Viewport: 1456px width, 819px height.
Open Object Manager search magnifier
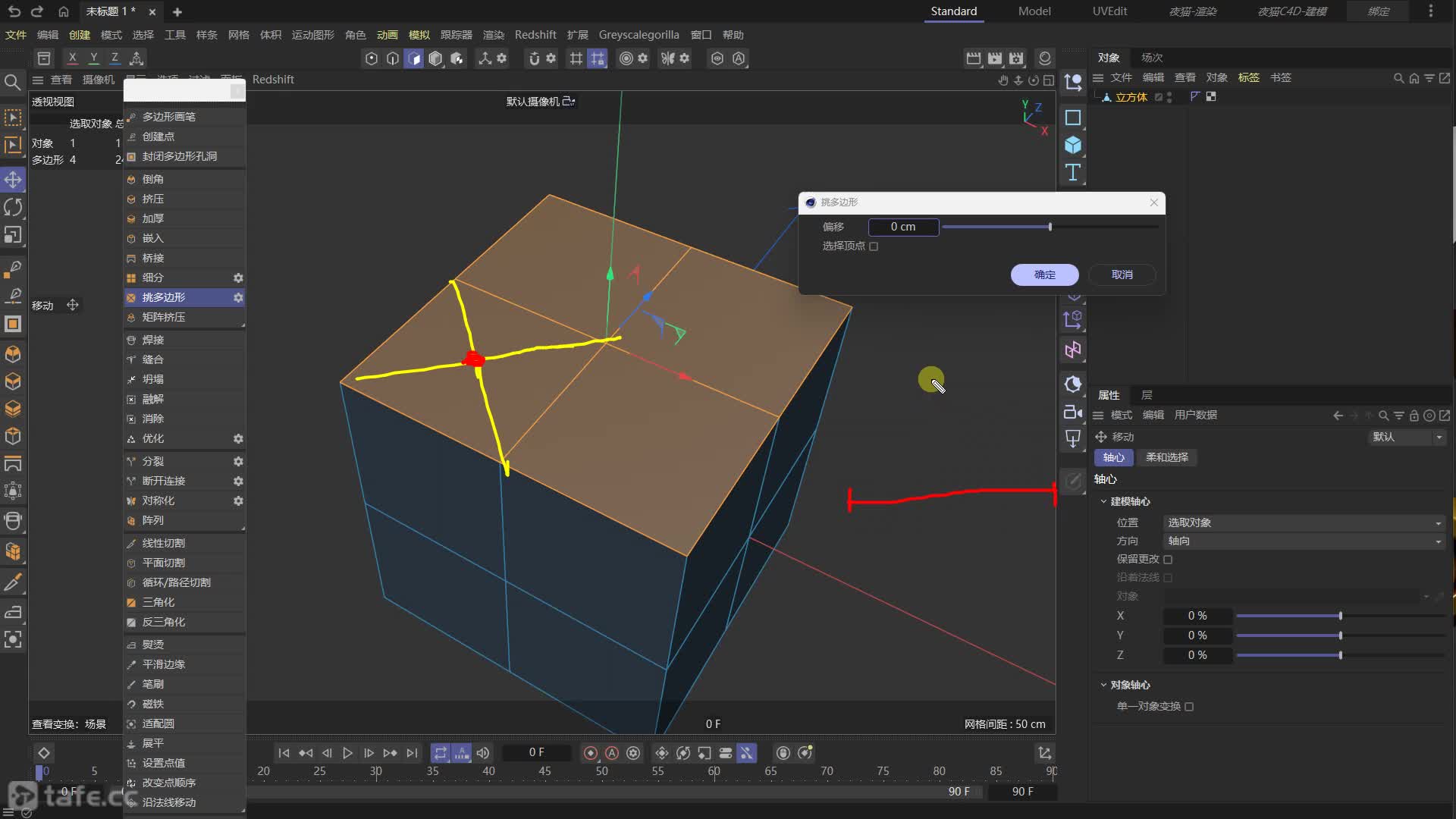click(x=1398, y=78)
